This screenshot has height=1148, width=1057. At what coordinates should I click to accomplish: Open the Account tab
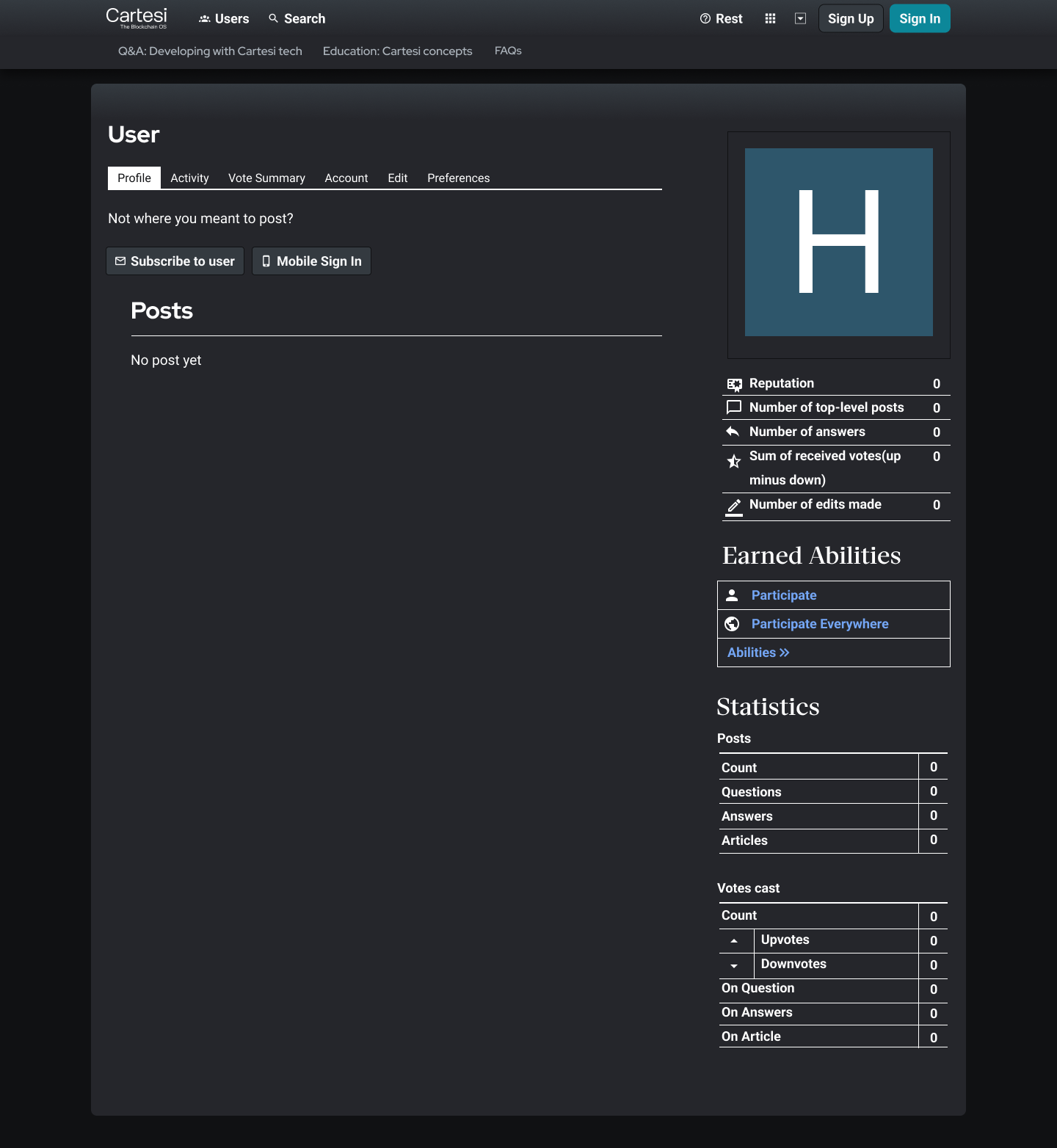(x=346, y=178)
